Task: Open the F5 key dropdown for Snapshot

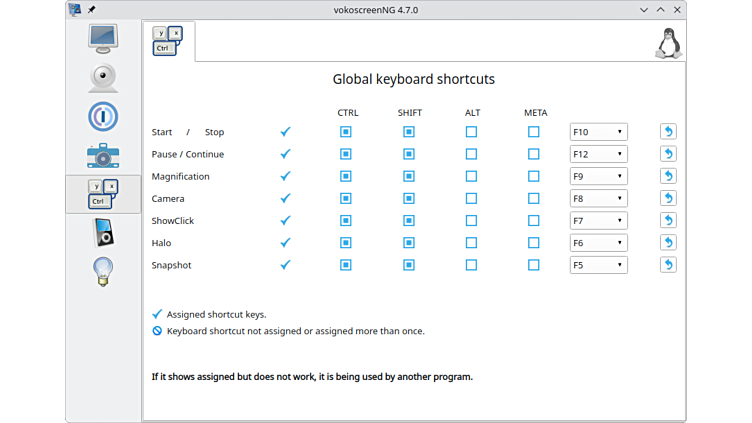Action: (x=598, y=265)
